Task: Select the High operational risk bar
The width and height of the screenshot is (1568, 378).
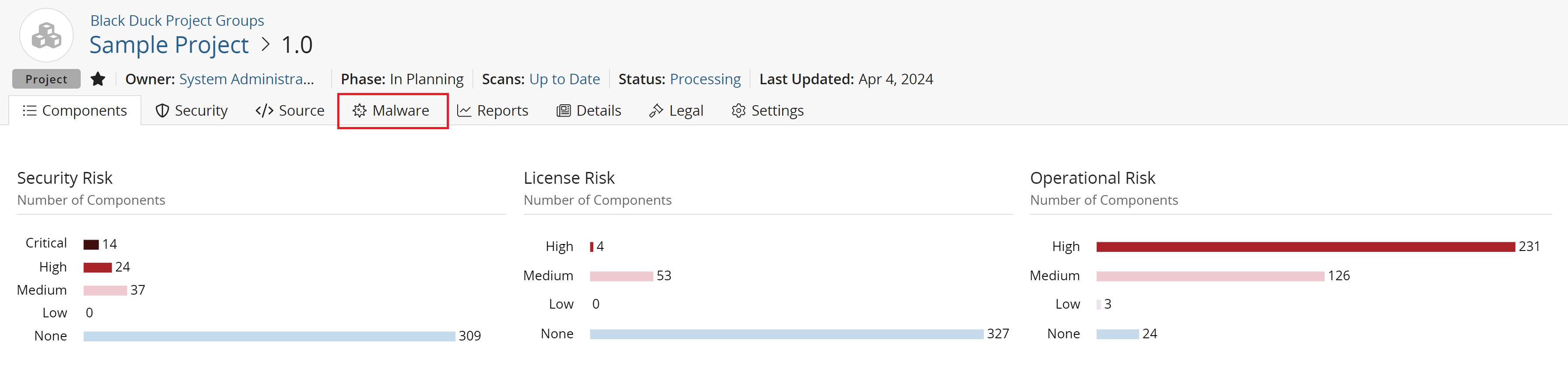Action: click(x=1305, y=247)
